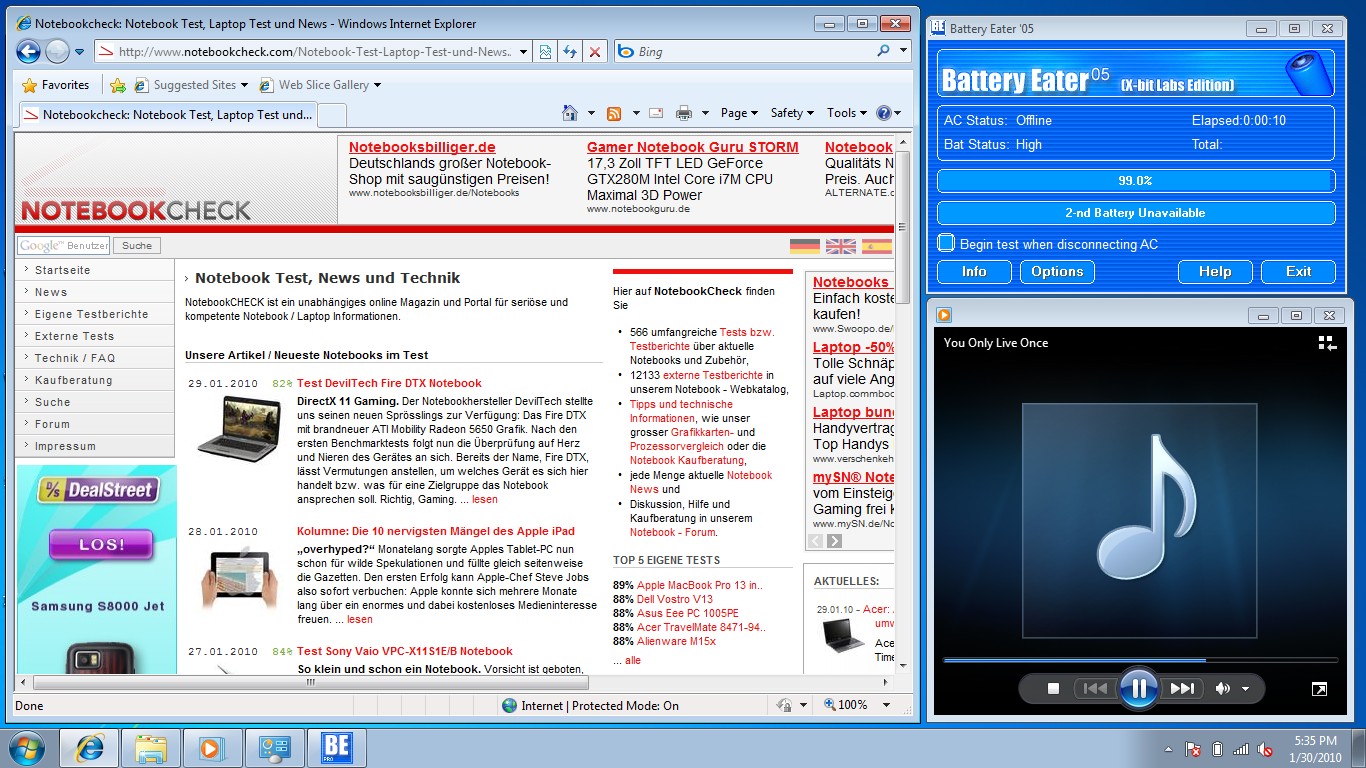Skip to next track in Media Player
This screenshot has width=1366, height=768.
pyautogui.click(x=1182, y=688)
